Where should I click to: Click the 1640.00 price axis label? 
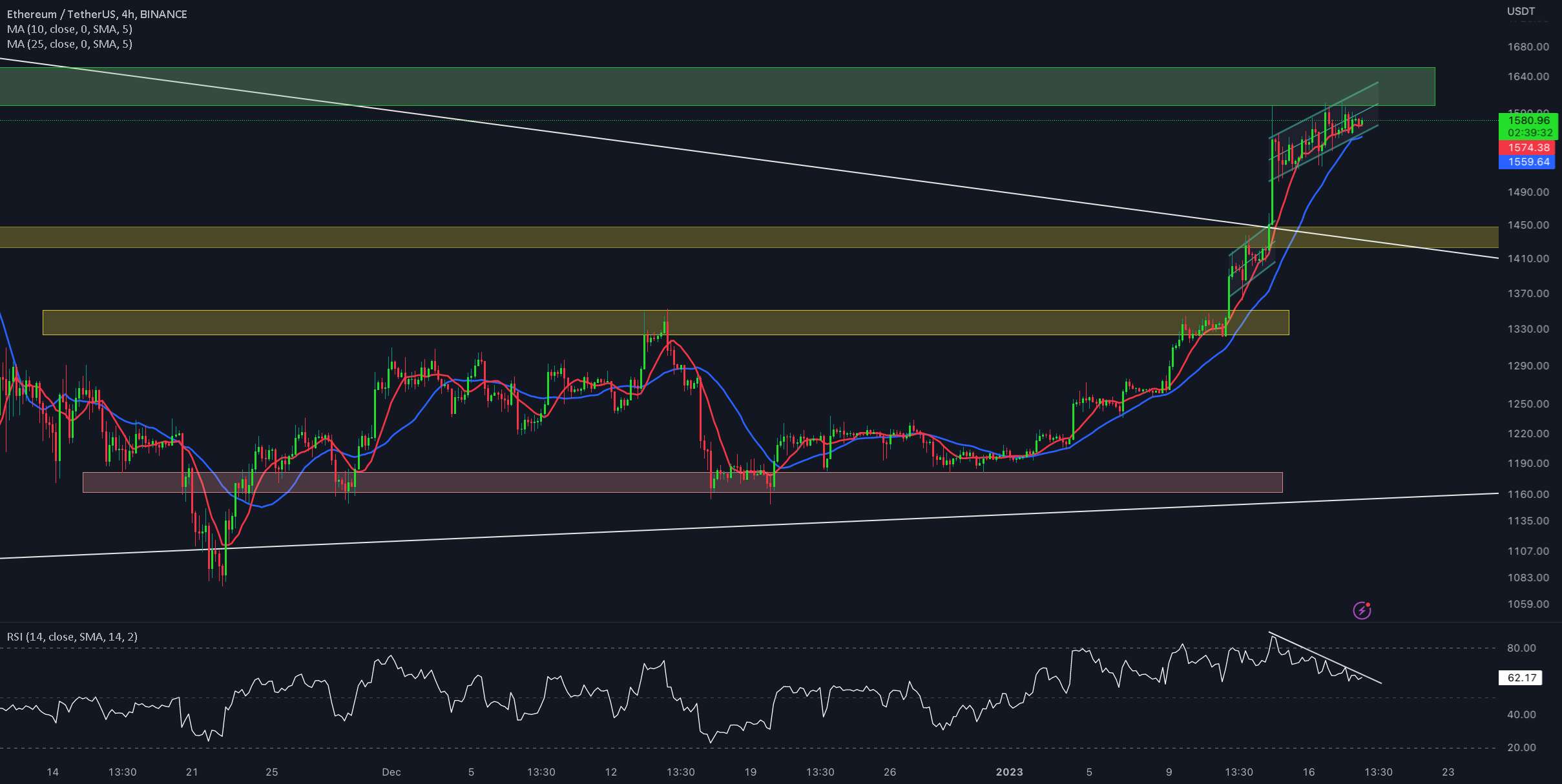[x=1528, y=76]
